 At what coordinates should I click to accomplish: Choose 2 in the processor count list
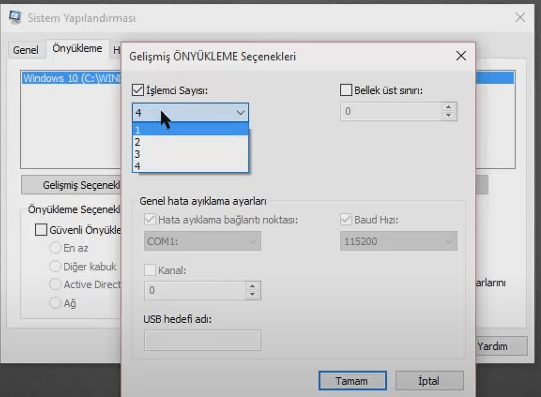[x=190, y=142]
